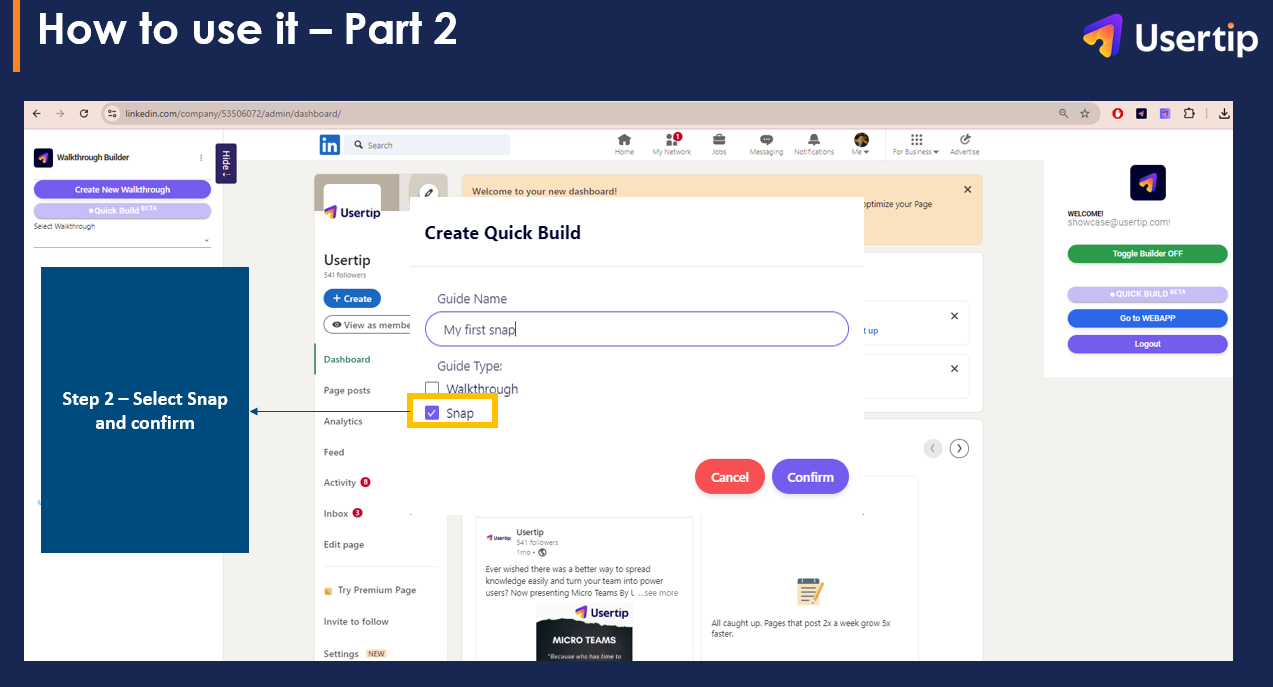1273x687 pixels.
Task: Open LinkedIn Notifications bell
Action: [x=814, y=145]
